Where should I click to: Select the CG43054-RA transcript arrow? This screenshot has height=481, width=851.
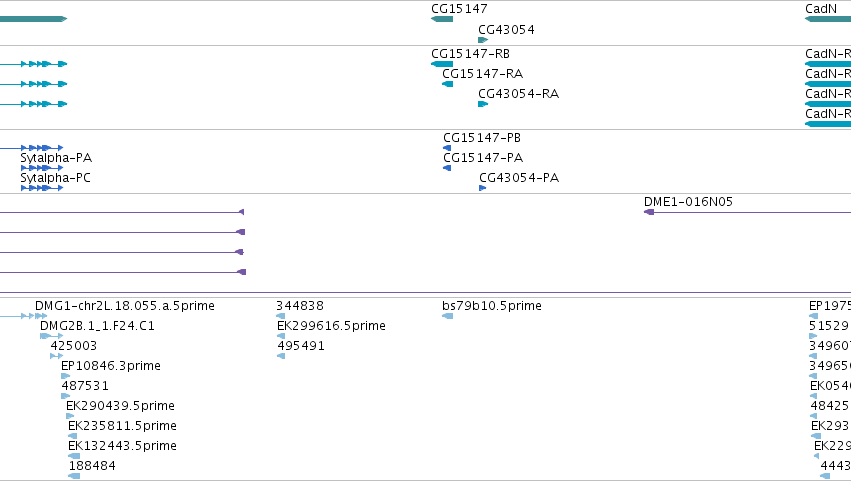[x=483, y=104]
